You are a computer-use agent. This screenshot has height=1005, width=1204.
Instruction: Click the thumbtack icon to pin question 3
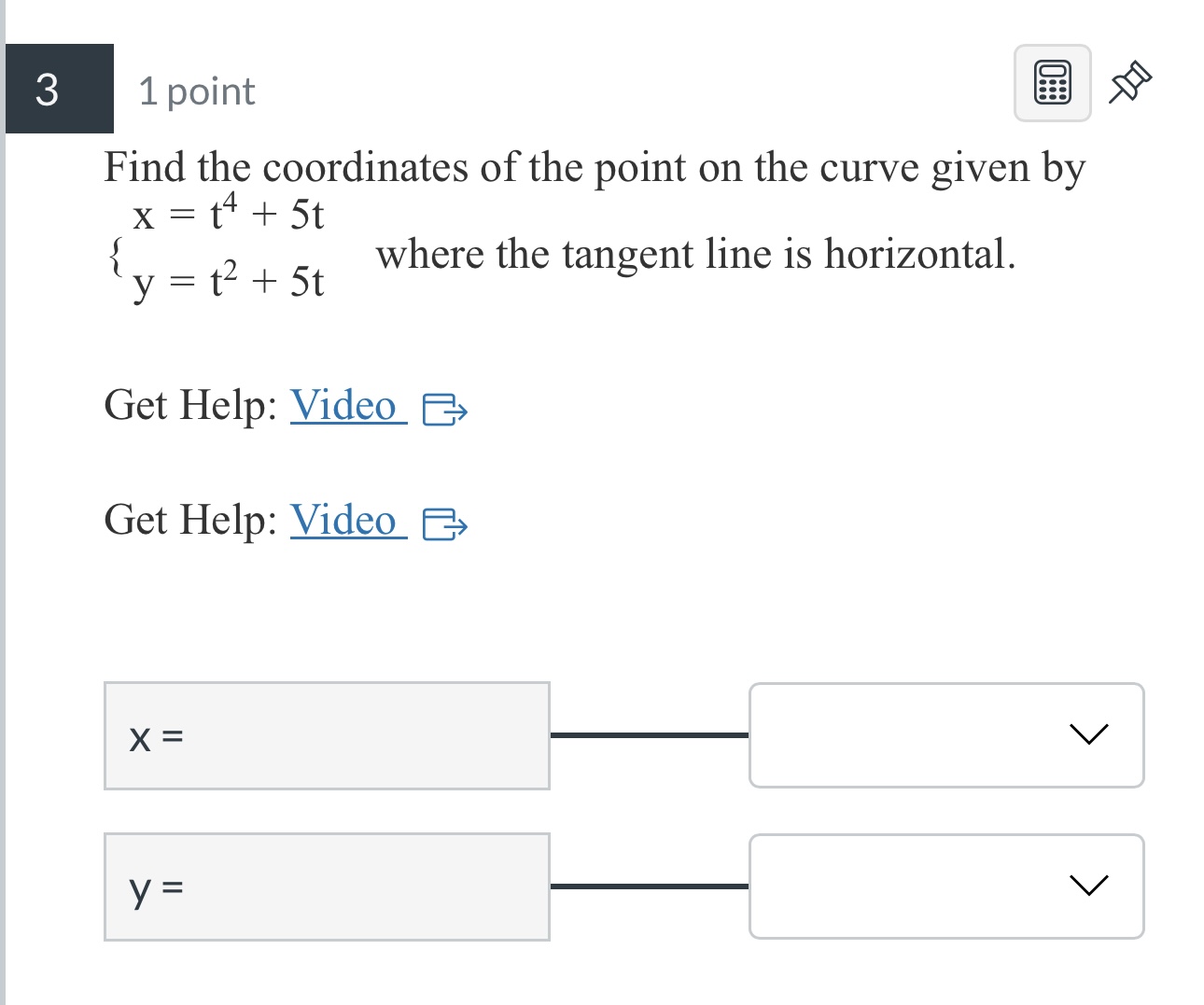1130,82
